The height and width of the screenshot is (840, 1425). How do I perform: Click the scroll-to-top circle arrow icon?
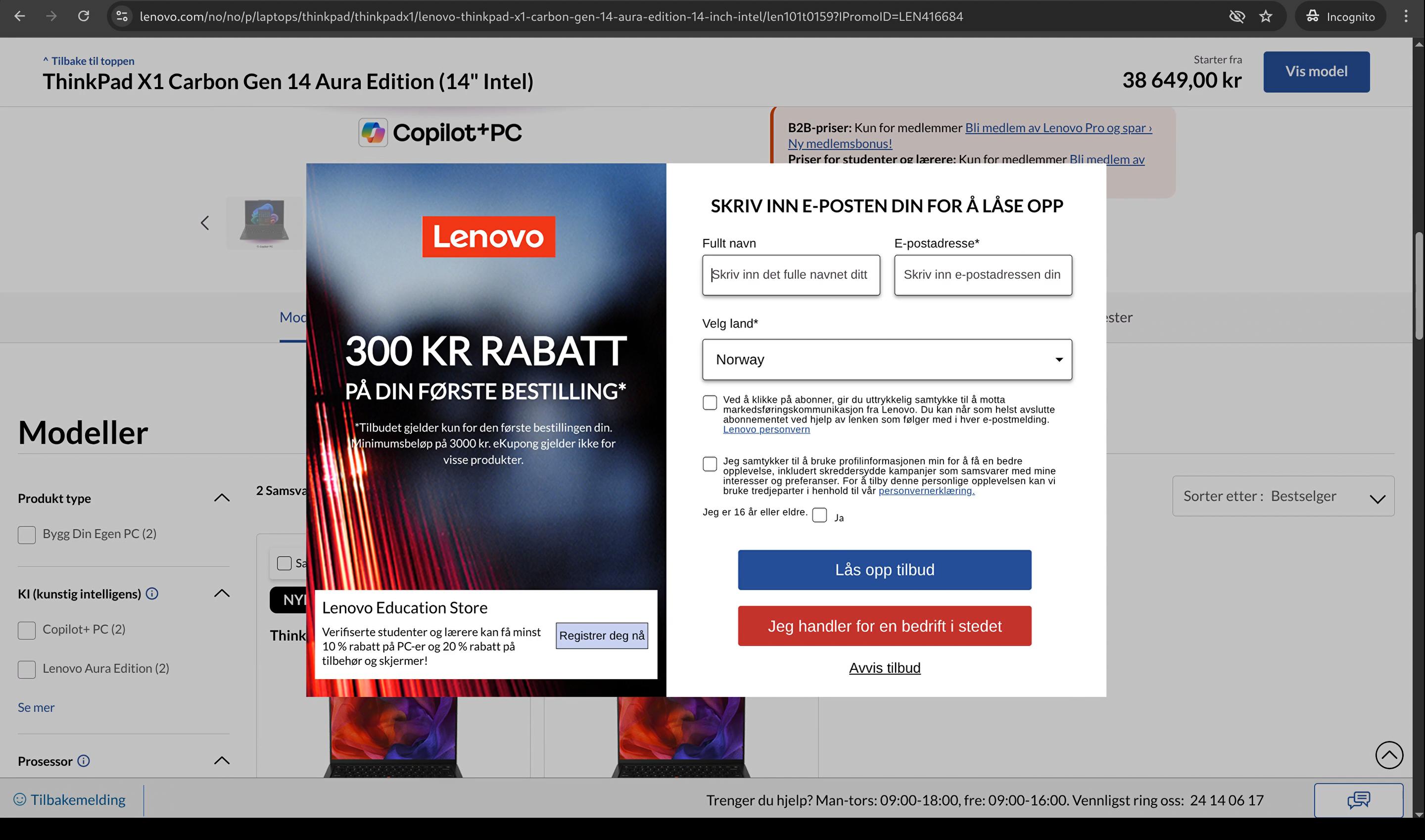[1388, 754]
